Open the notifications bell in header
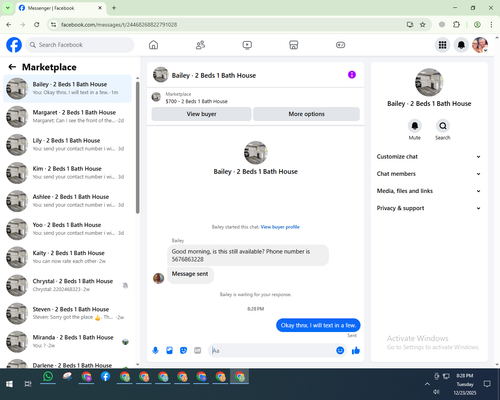The image size is (500, 400). coord(461,45)
